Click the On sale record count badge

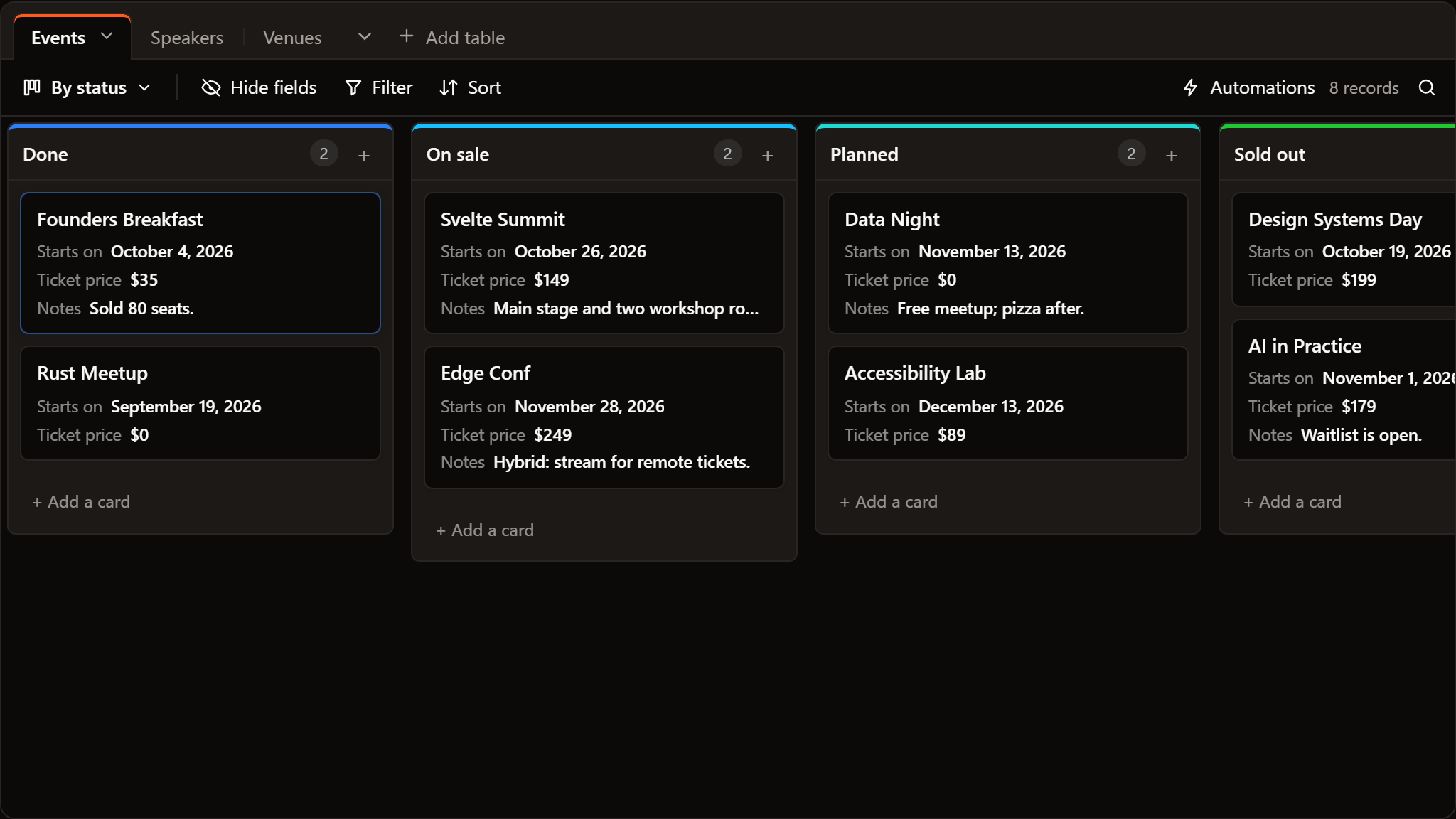(x=727, y=154)
